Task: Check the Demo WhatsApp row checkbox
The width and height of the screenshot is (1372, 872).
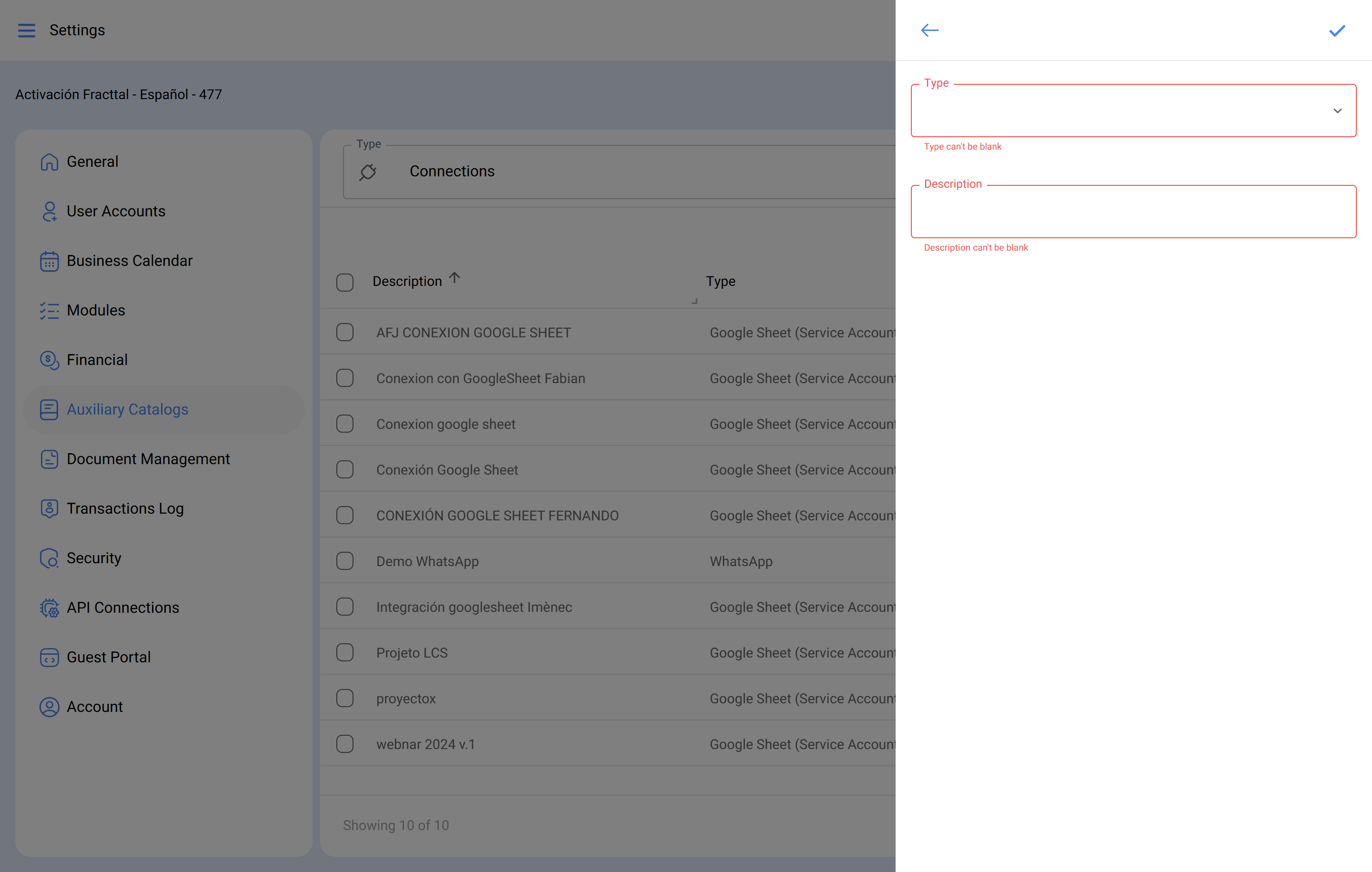Action: 345,560
